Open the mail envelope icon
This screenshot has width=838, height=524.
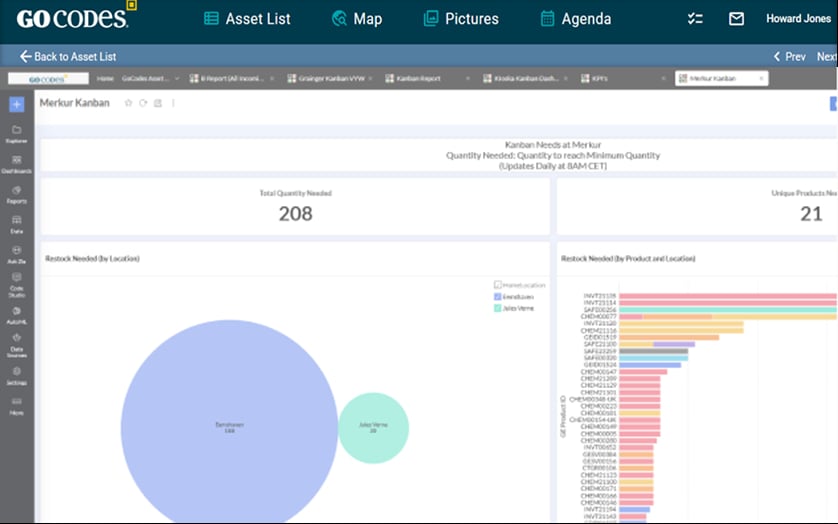736,19
